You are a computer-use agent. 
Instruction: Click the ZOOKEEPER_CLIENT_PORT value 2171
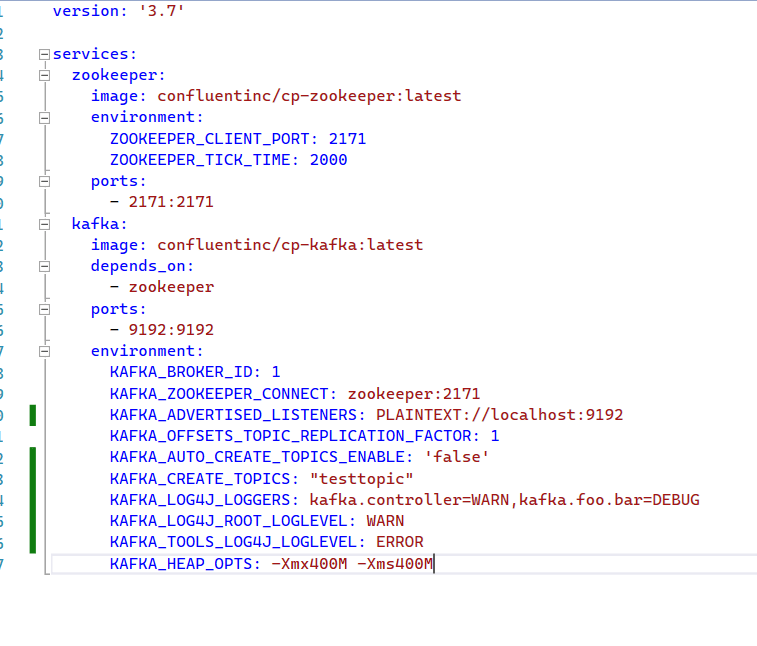(x=347, y=139)
